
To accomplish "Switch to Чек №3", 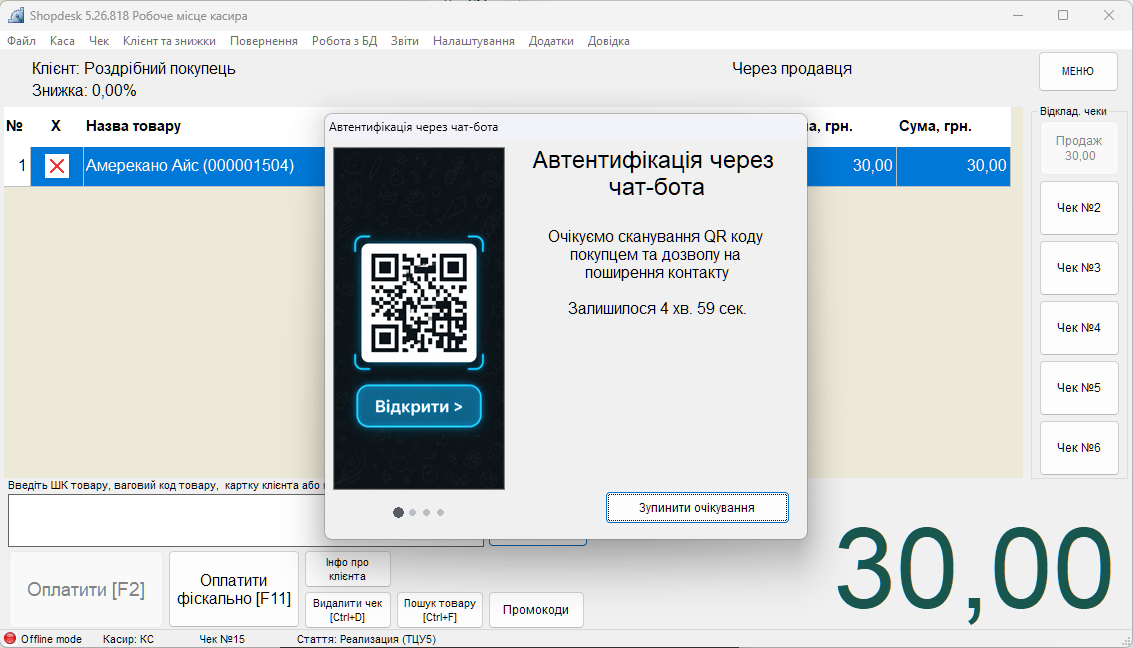I will tap(1079, 268).
